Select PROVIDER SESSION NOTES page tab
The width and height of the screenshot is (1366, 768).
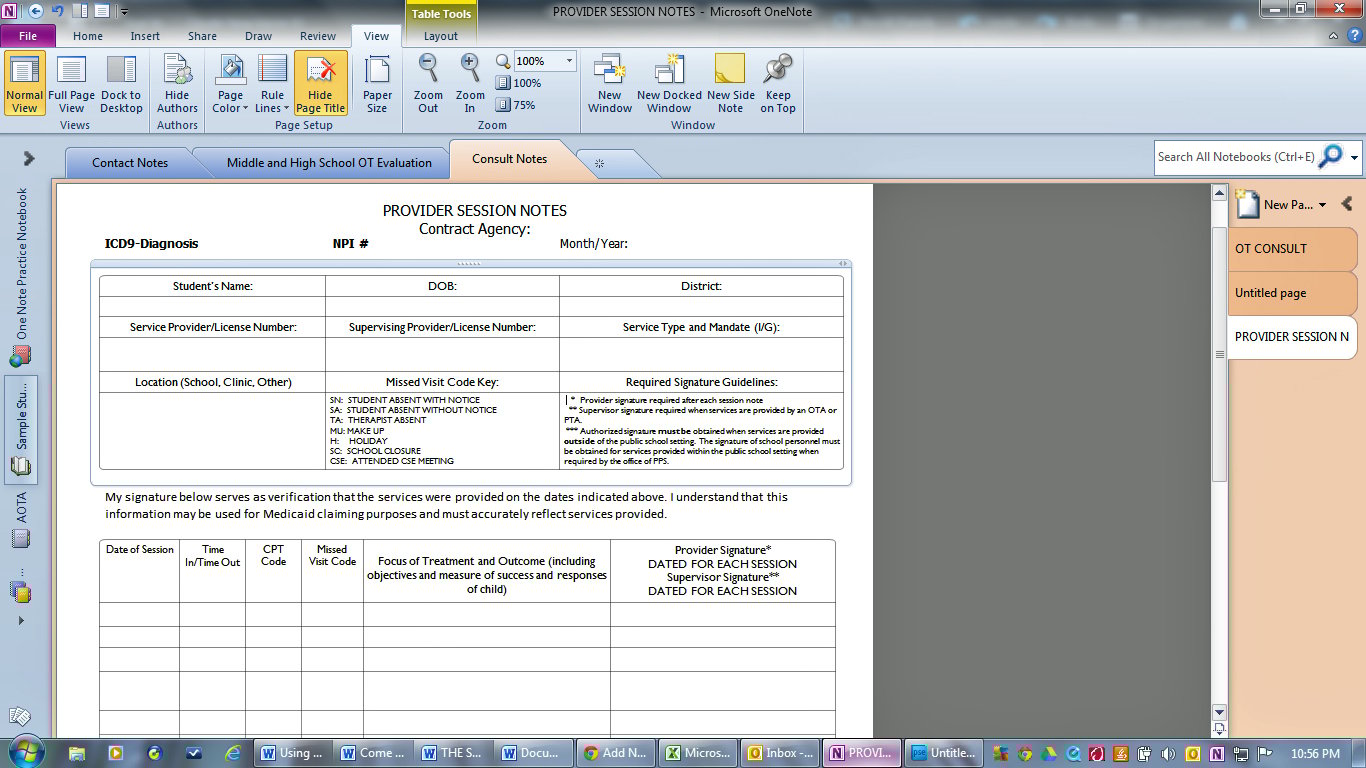pos(1292,337)
